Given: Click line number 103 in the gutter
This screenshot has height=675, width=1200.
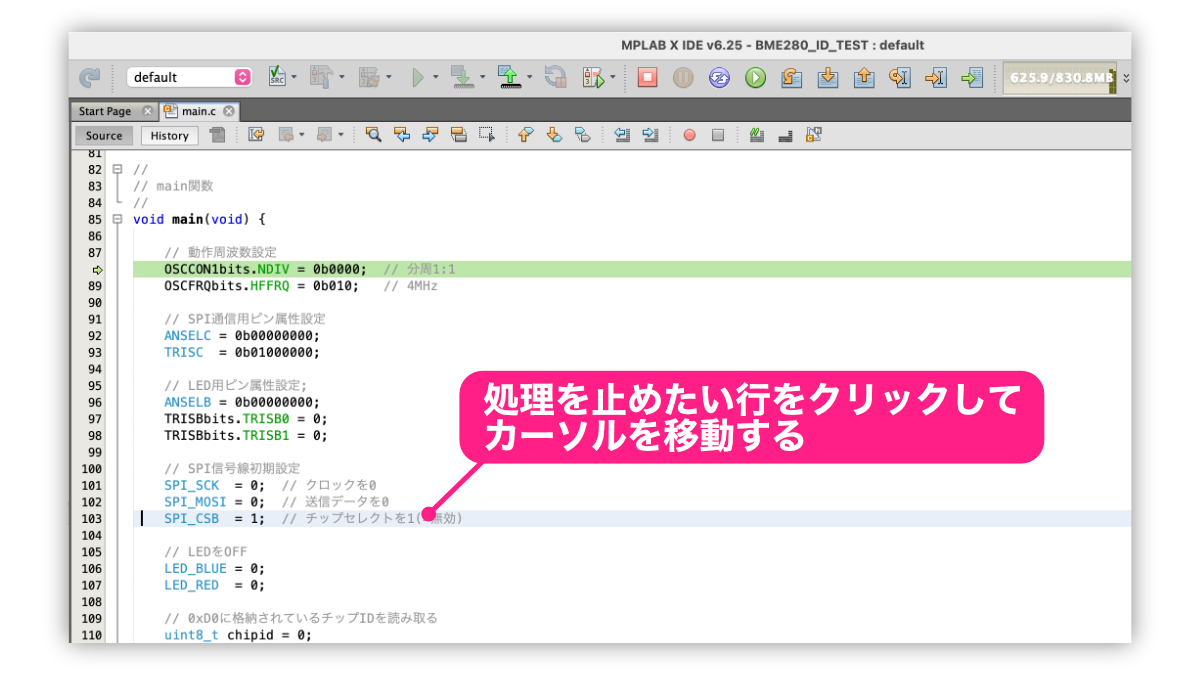Looking at the screenshot, I should tap(92, 518).
